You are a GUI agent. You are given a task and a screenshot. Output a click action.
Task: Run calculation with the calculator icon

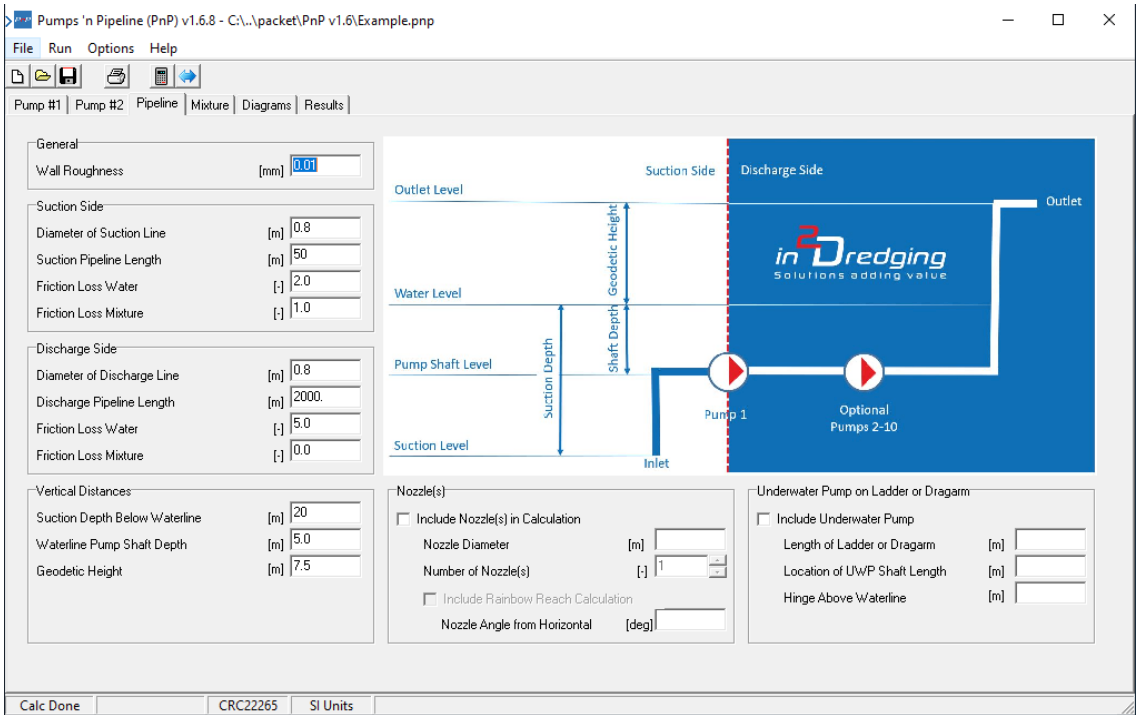tap(162, 77)
